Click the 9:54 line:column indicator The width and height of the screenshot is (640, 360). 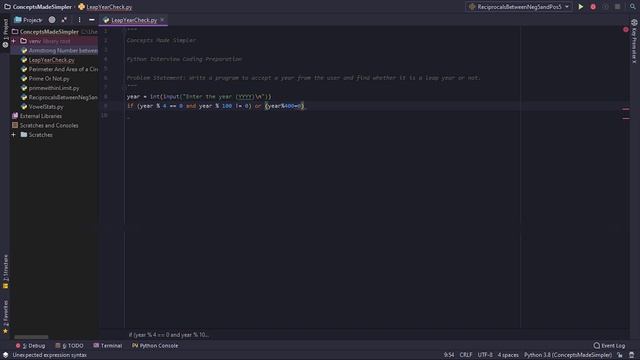449,355
